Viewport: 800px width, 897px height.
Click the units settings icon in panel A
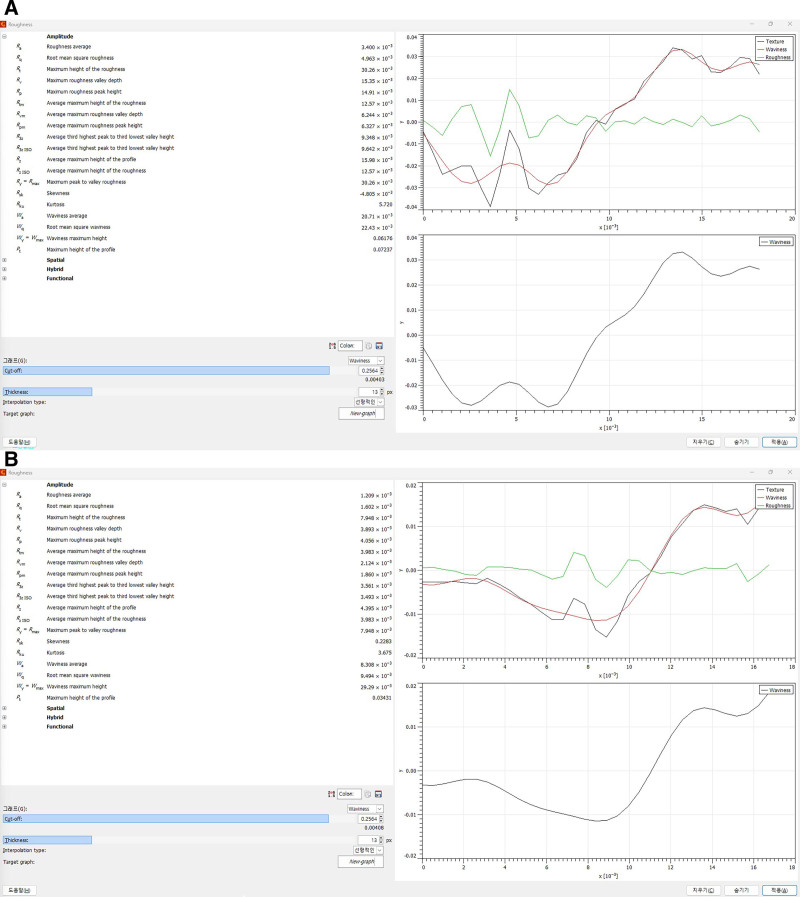pyautogui.click(x=332, y=346)
